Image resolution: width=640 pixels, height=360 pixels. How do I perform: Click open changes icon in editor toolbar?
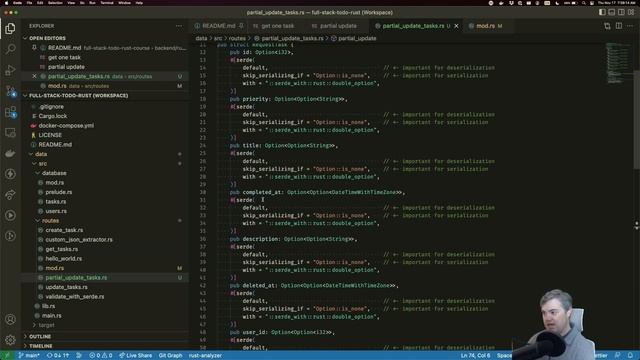[607, 26]
